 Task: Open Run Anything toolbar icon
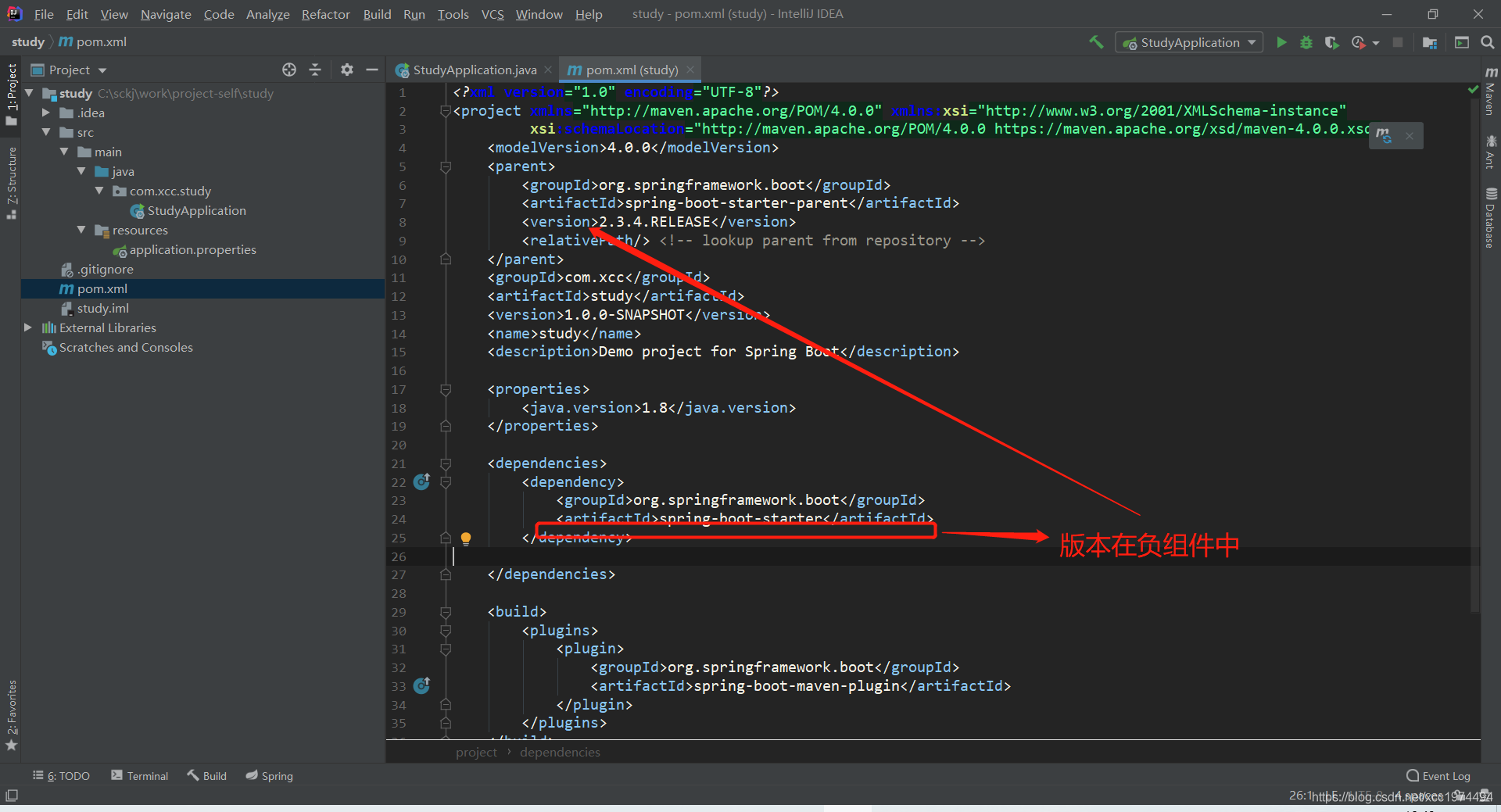tap(1462, 42)
